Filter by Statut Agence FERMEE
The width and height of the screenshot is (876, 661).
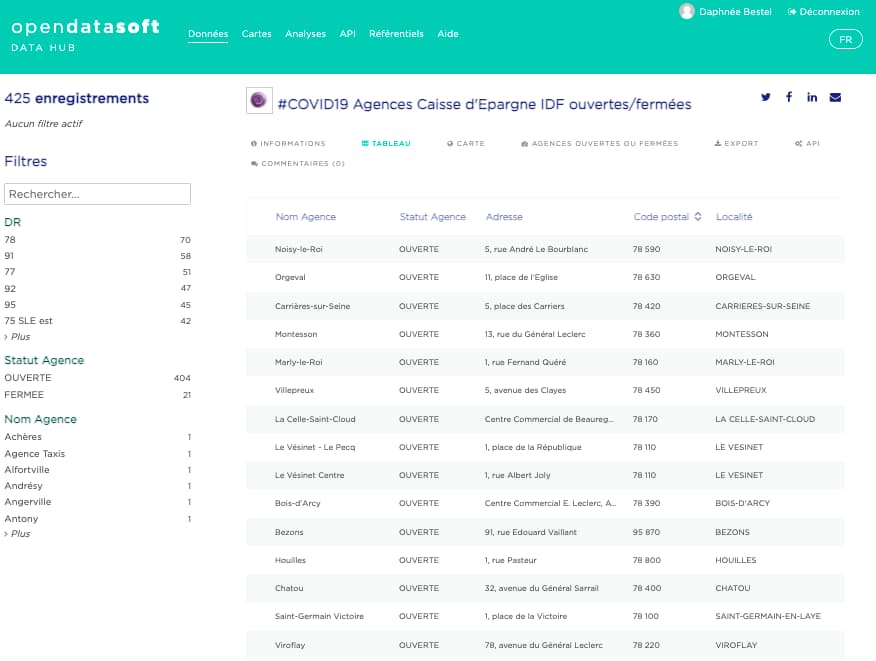coord(24,395)
